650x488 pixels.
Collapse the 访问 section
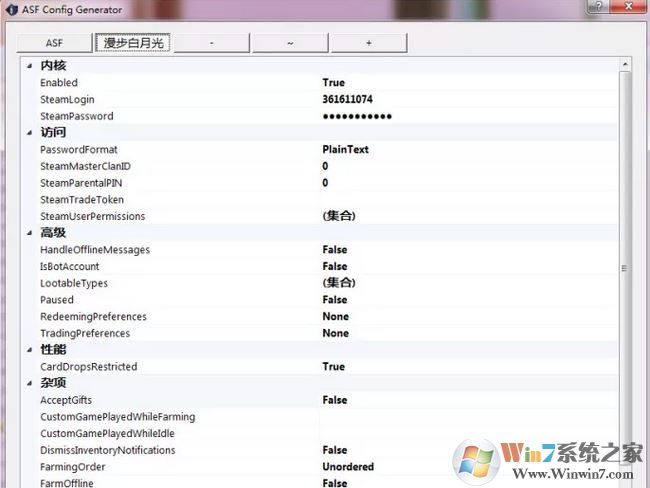click(x=29, y=133)
